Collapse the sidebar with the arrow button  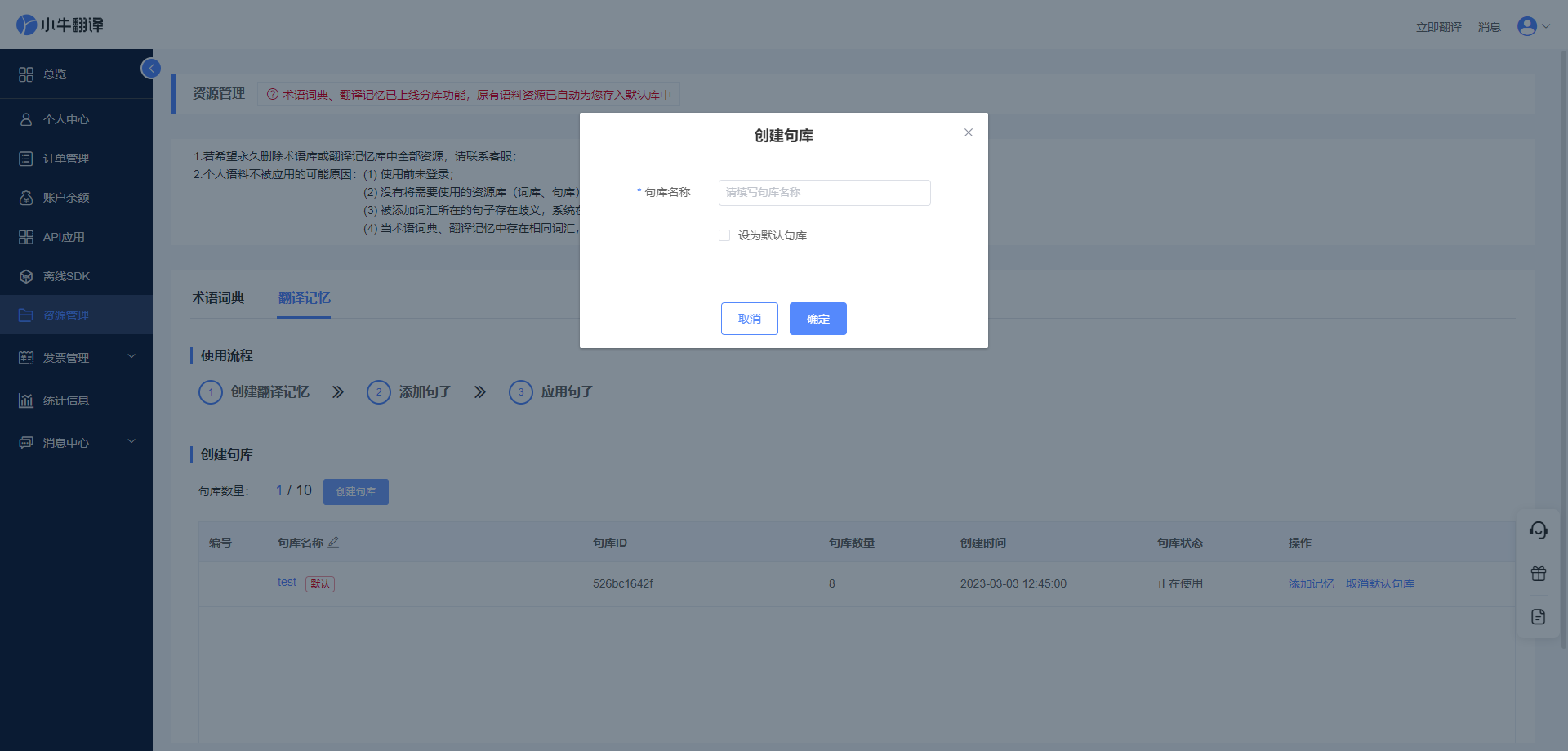point(151,69)
